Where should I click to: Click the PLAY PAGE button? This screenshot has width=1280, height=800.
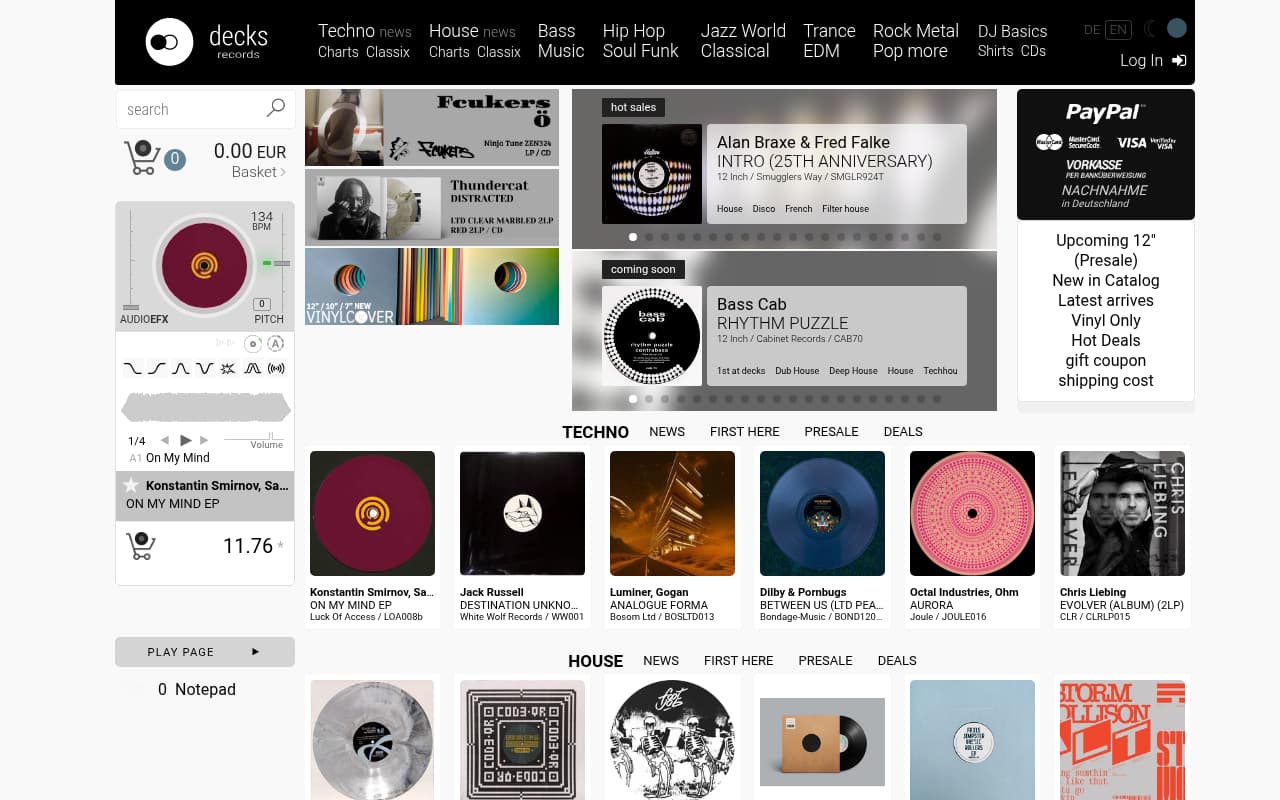pyautogui.click(x=205, y=652)
